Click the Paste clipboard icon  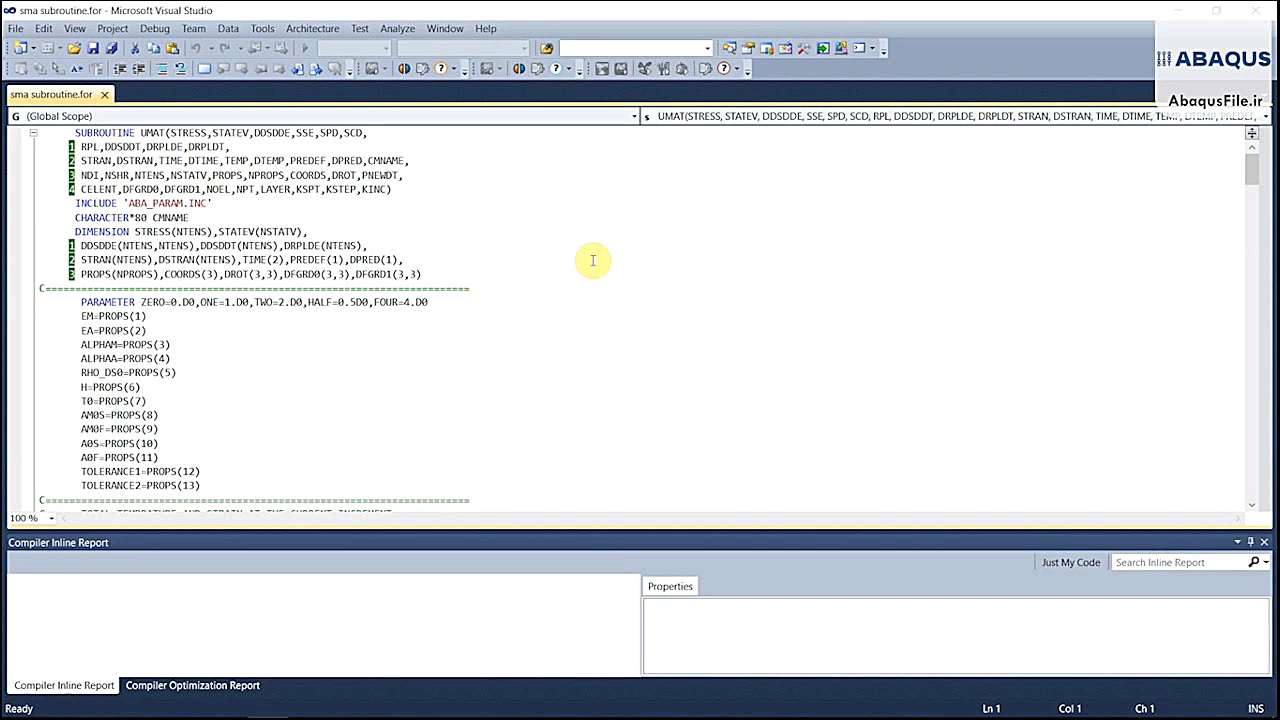pyautogui.click(x=172, y=48)
